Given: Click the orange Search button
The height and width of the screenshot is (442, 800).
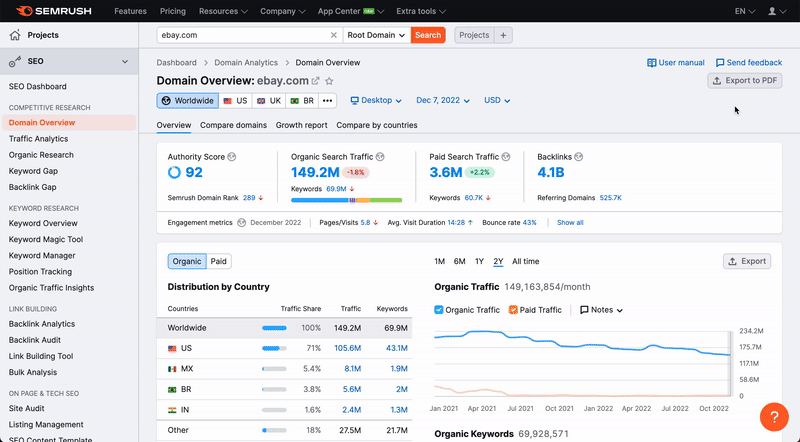Looking at the screenshot, I should coord(428,35).
